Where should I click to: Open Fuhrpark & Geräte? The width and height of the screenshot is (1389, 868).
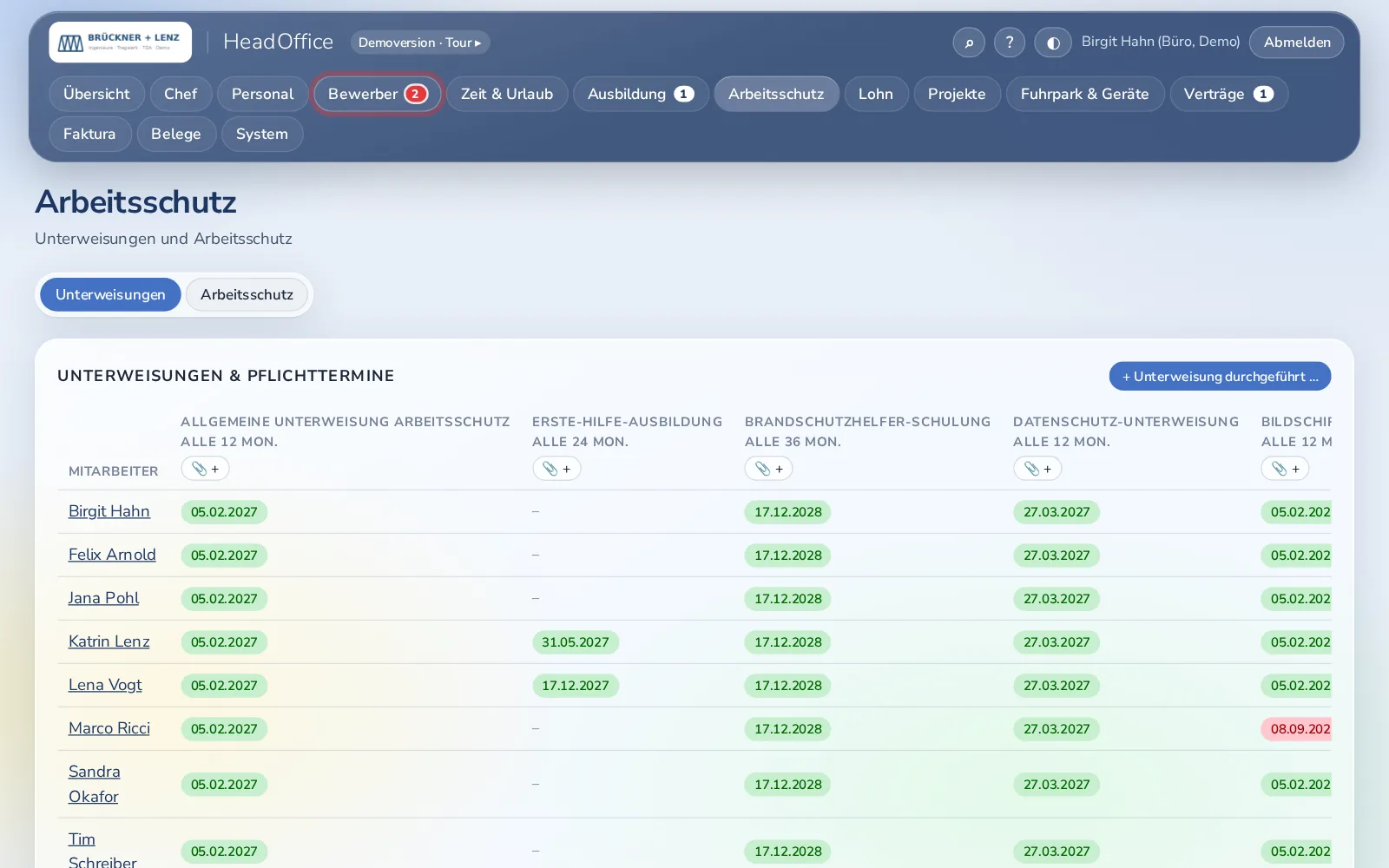[1085, 94]
